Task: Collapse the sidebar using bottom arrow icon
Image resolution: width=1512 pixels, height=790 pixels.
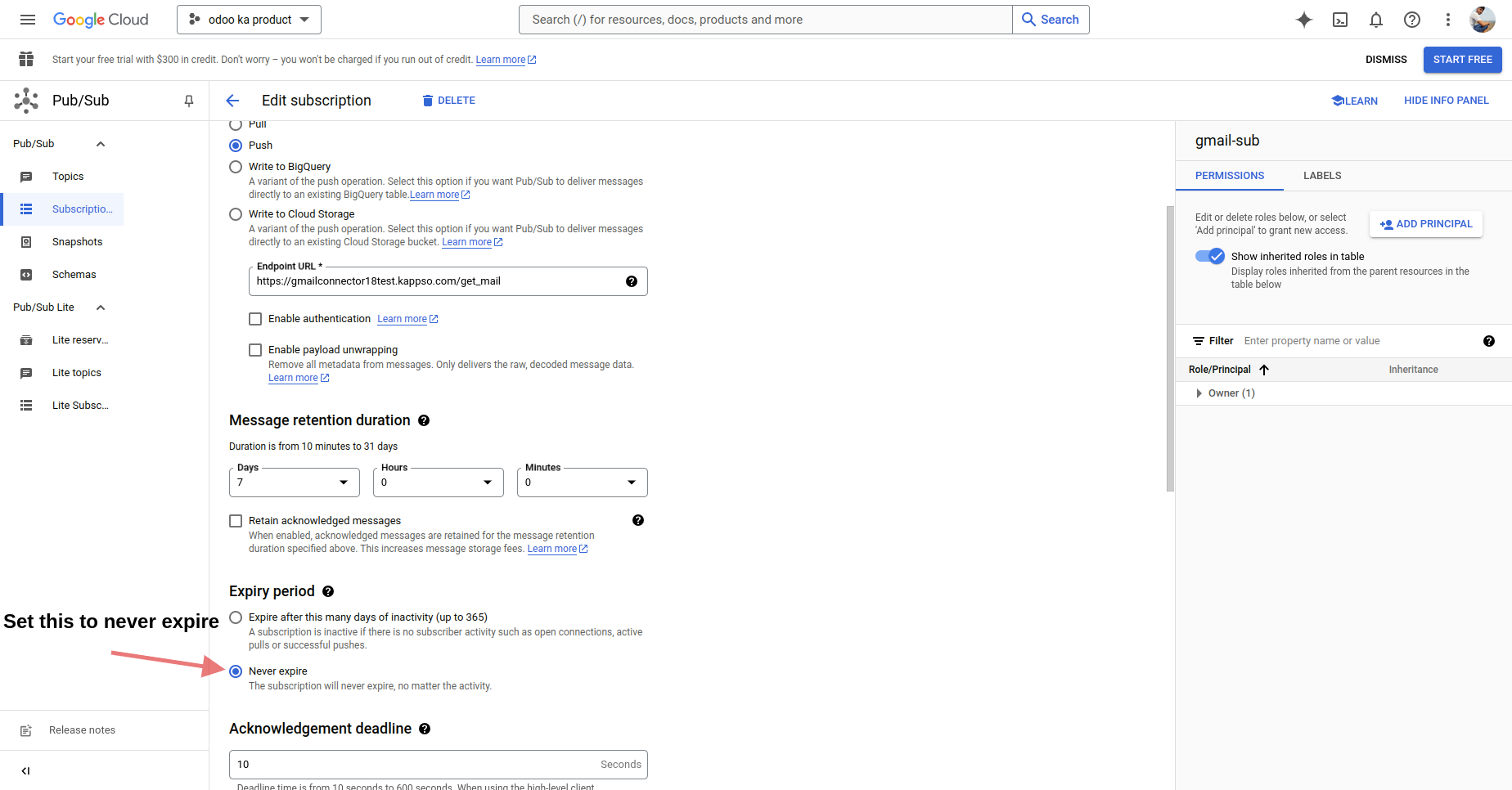Action: [25, 770]
